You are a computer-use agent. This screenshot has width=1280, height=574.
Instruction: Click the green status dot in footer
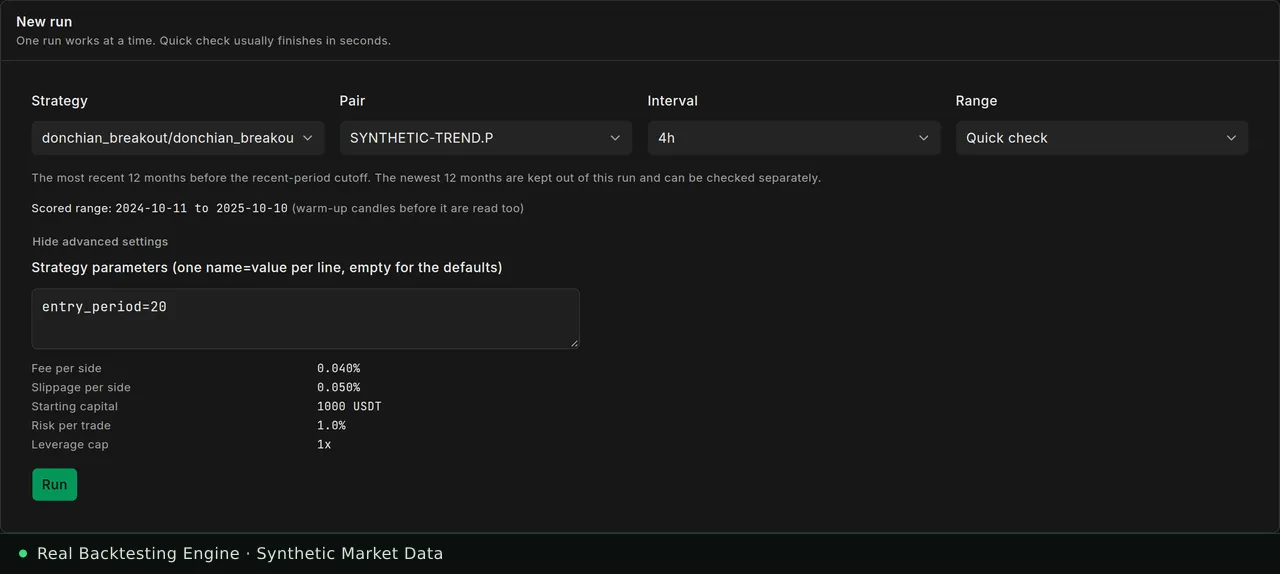coord(23,553)
